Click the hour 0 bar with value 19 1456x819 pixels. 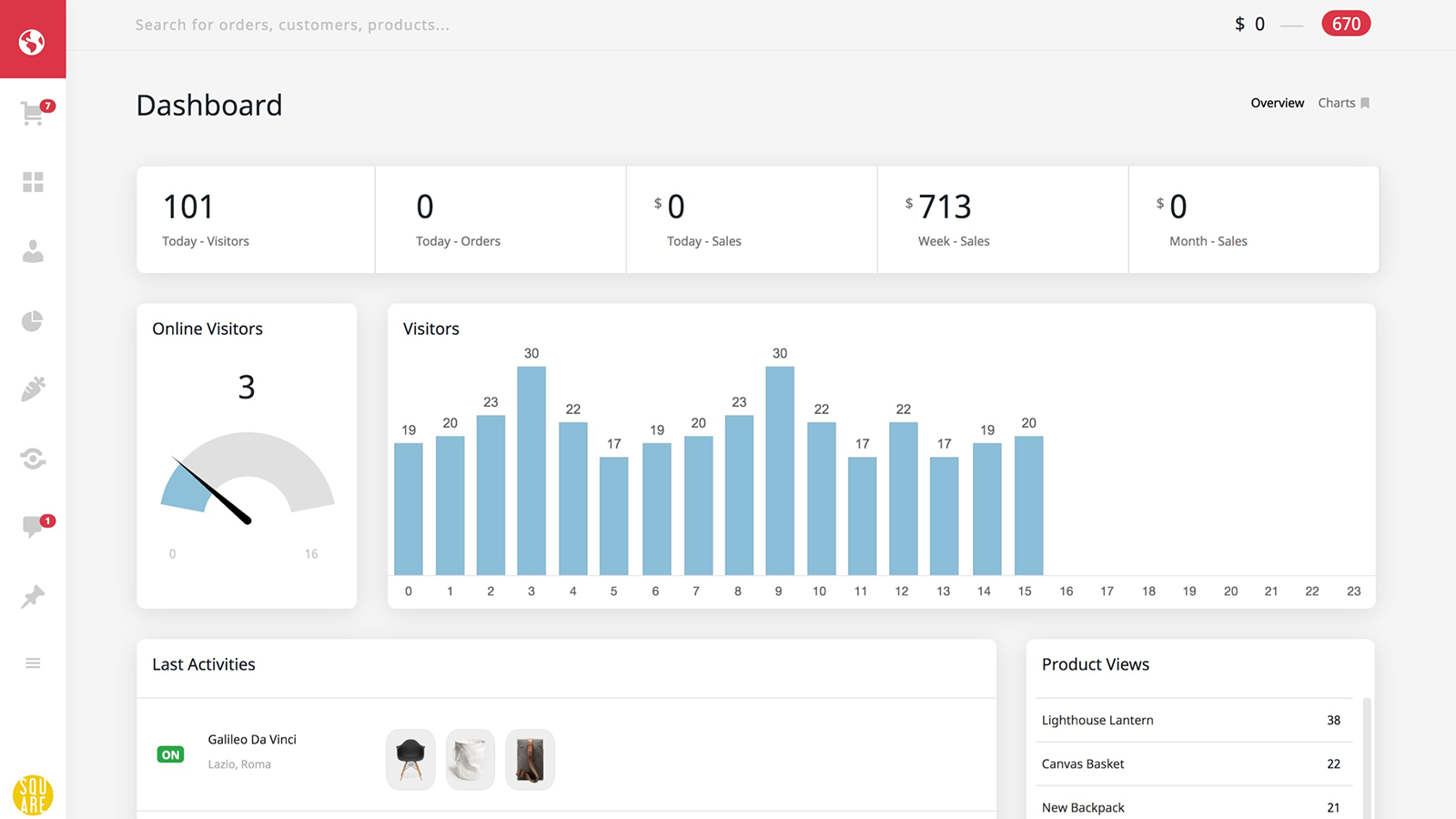pyautogui.click(x=409, y=509)
